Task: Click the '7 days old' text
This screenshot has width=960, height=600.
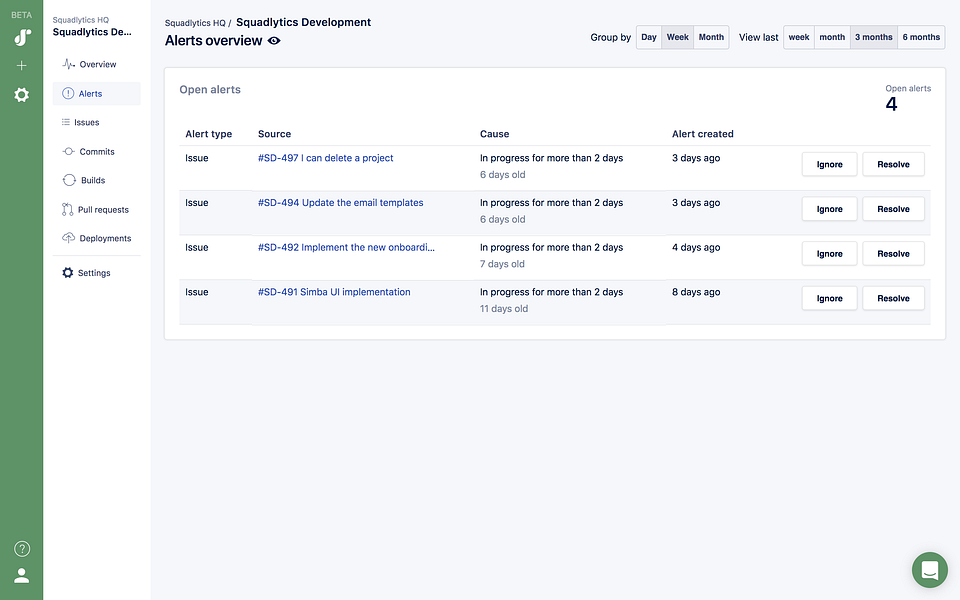Action: [502, 264]
